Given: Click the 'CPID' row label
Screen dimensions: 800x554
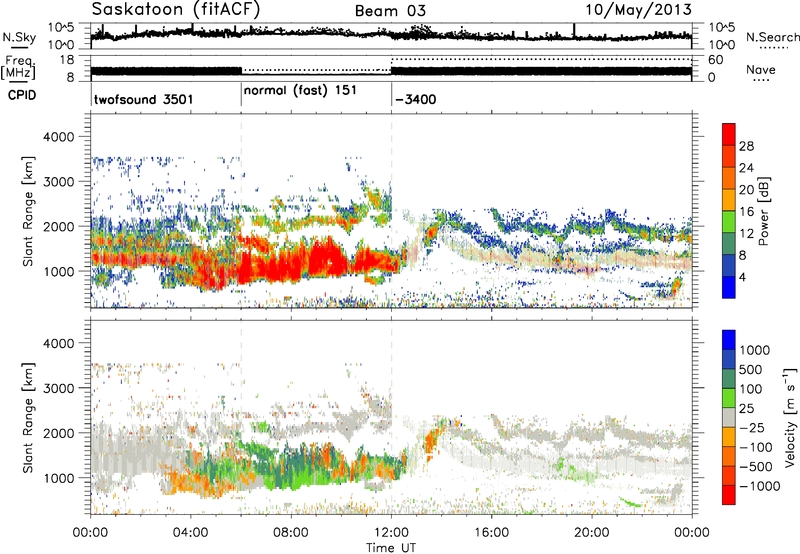Looking at the screenshot, I should [x=22, y=95].
